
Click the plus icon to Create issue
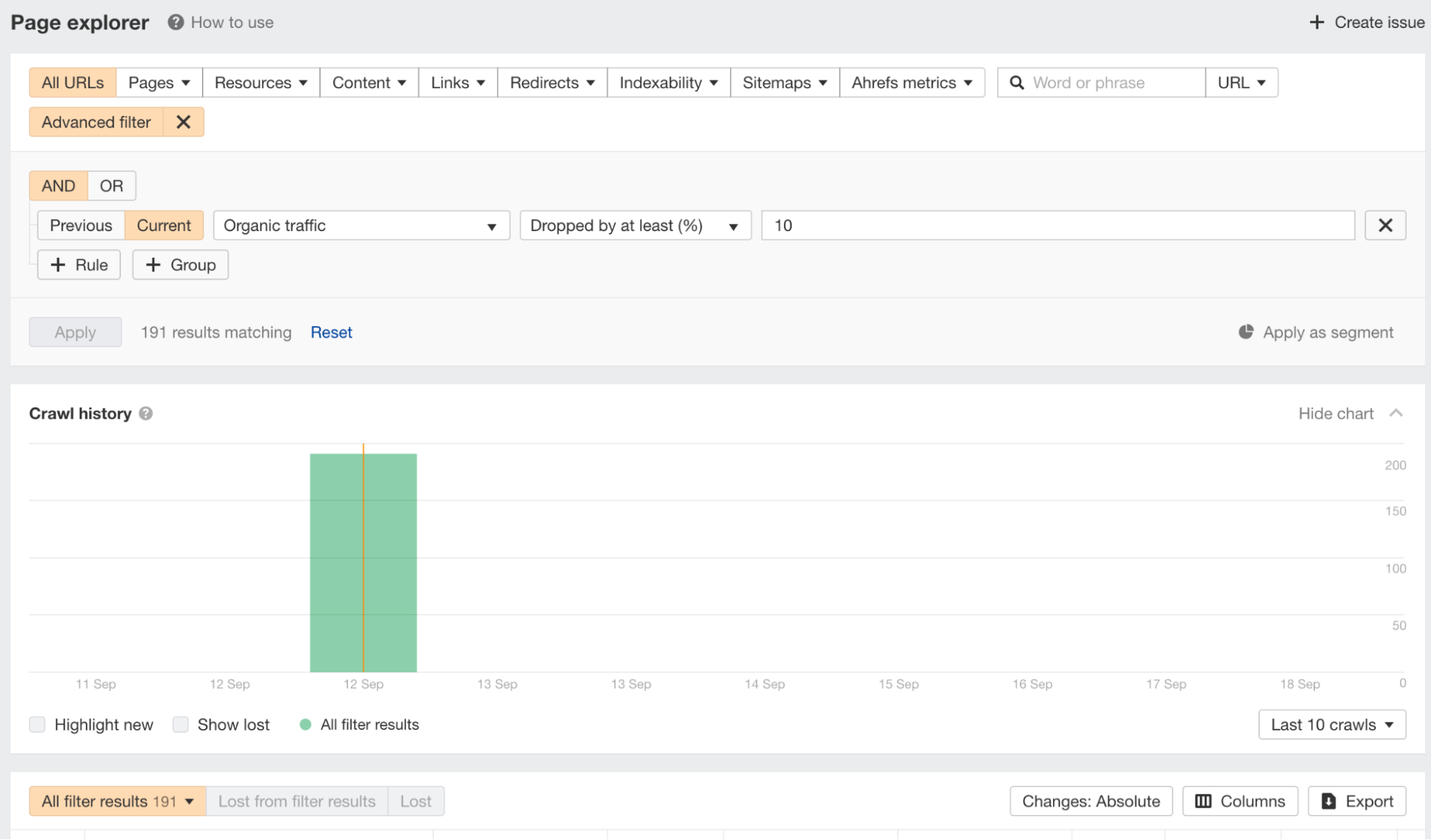(x=1316, y=22)
